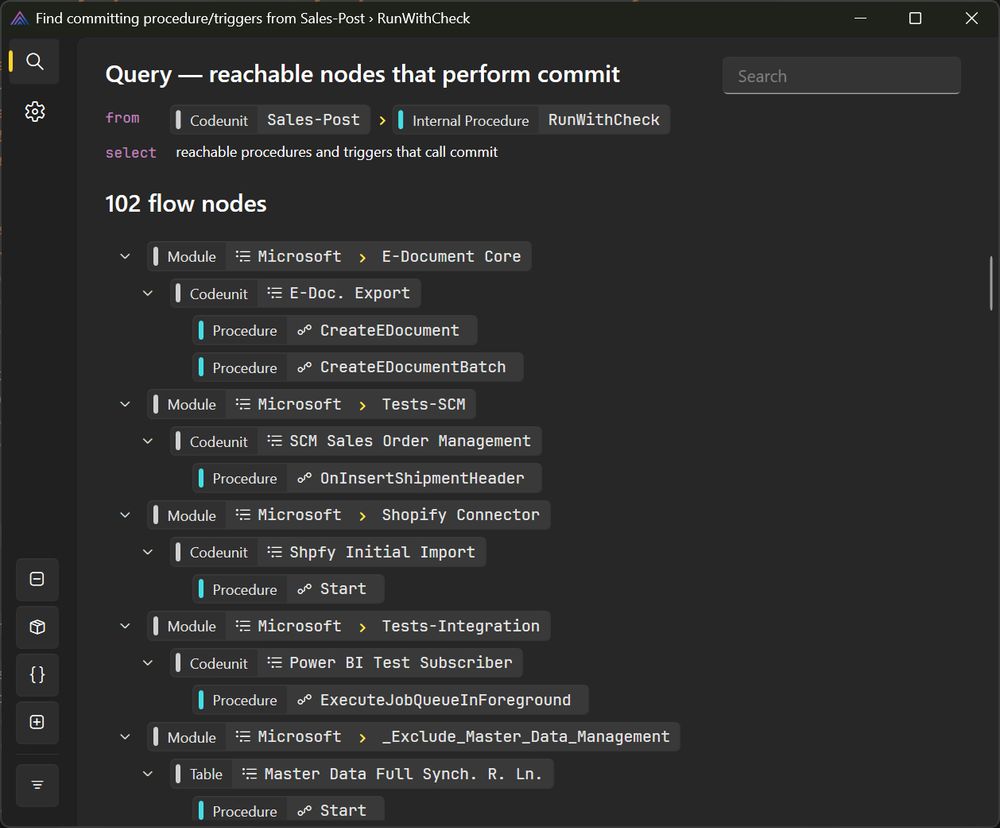
Task: Click the link icon beside OnInsertShipmentHeader
Action: point(305,478)
